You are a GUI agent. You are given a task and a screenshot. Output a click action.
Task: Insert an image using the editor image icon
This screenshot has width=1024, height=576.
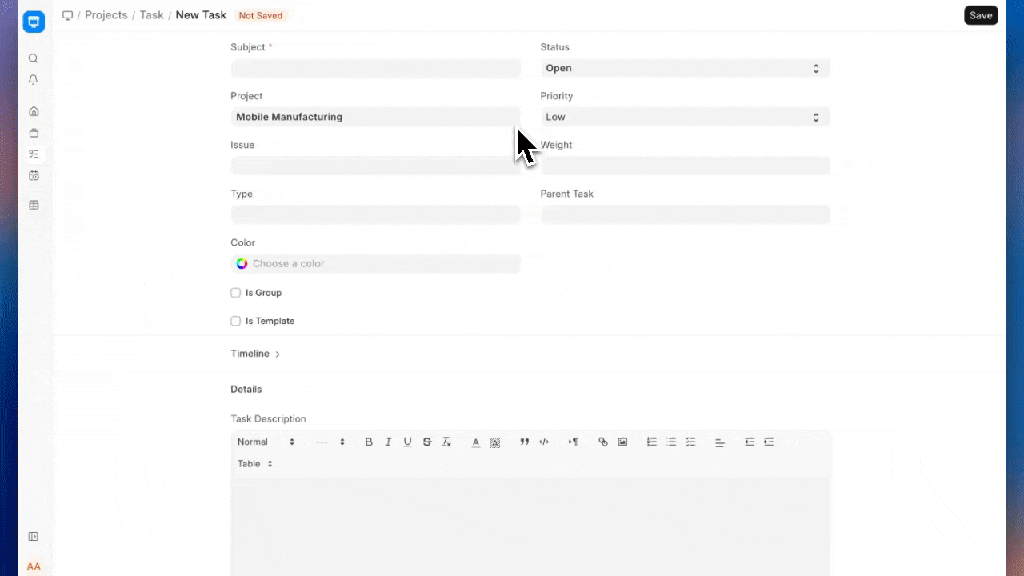622,442
